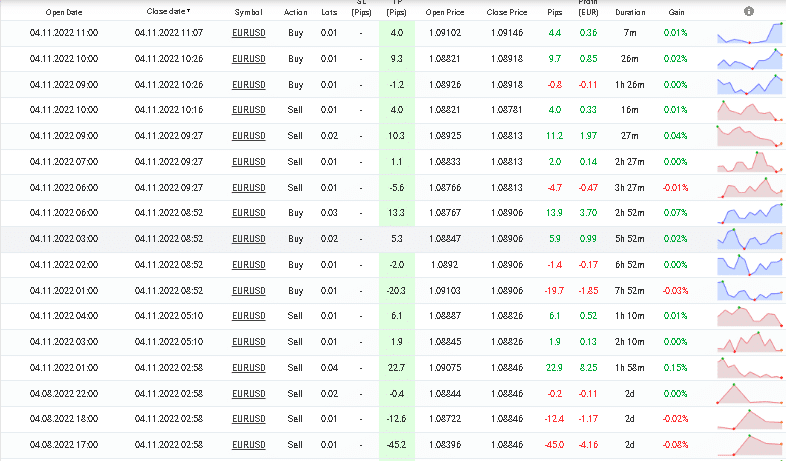The height and width of the screenshot is (461, 786).
Task: Open the chart thumbnail for the 7m duration trade
Action: [x=750, y=33]
